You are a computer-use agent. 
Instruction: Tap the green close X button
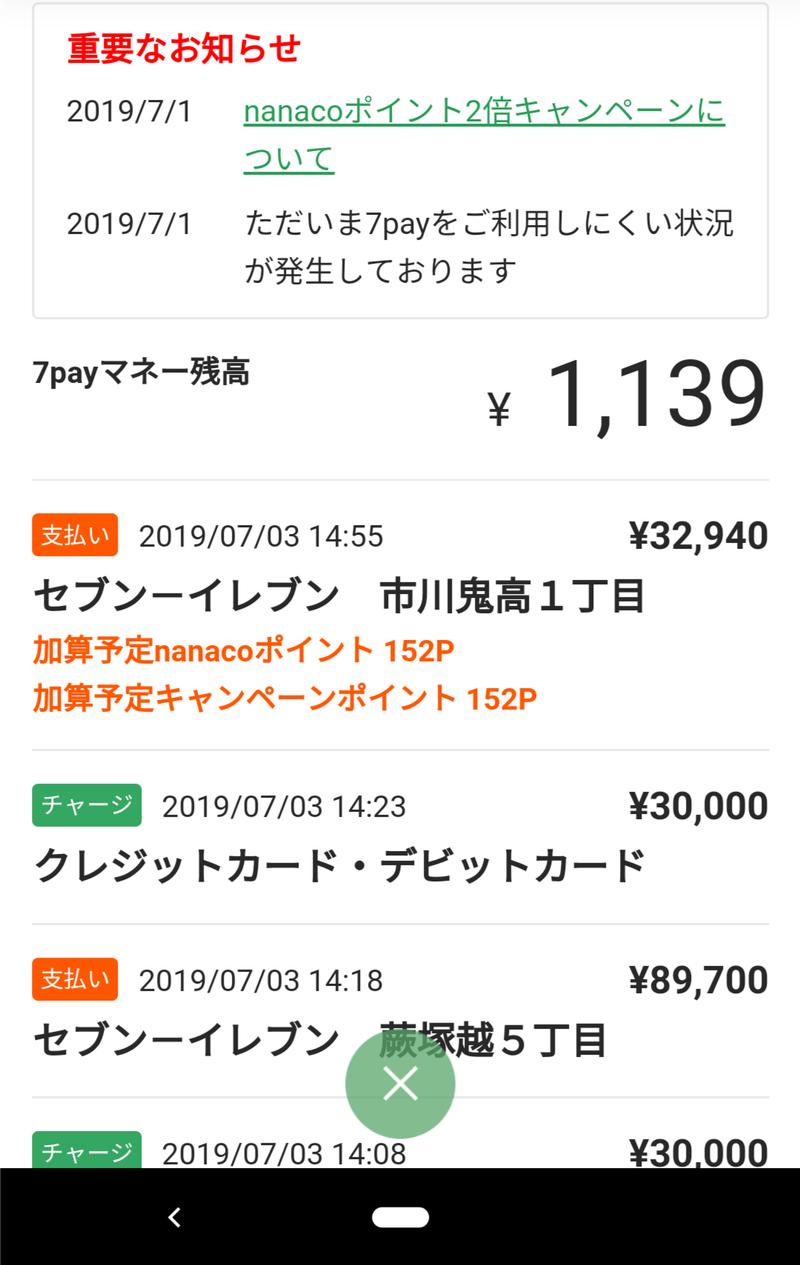click(x=400, y=1084)
